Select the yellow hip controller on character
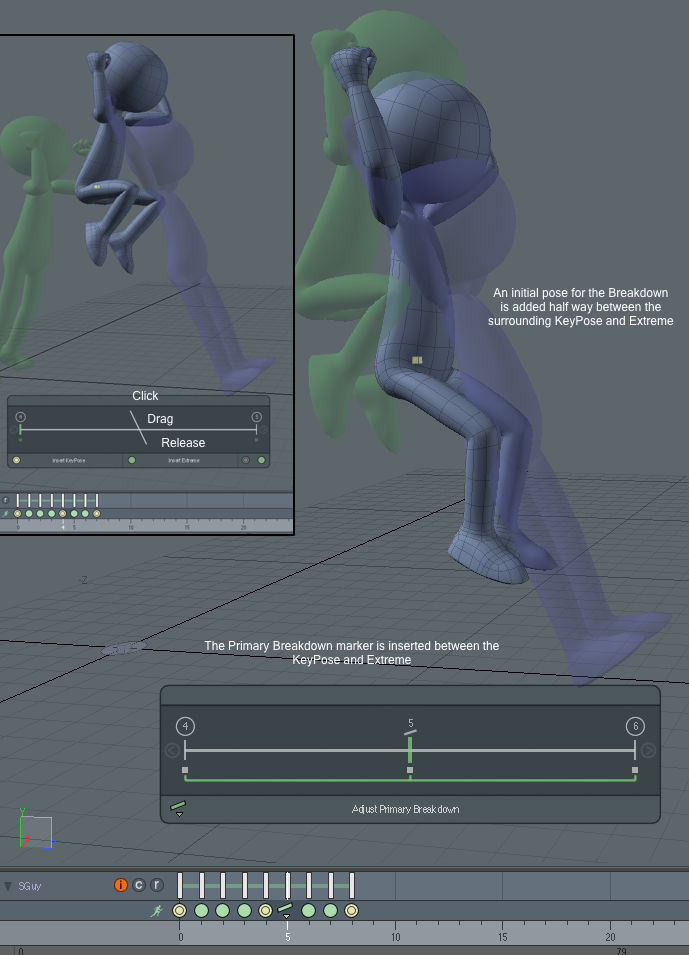 click(x=417, y=360)
